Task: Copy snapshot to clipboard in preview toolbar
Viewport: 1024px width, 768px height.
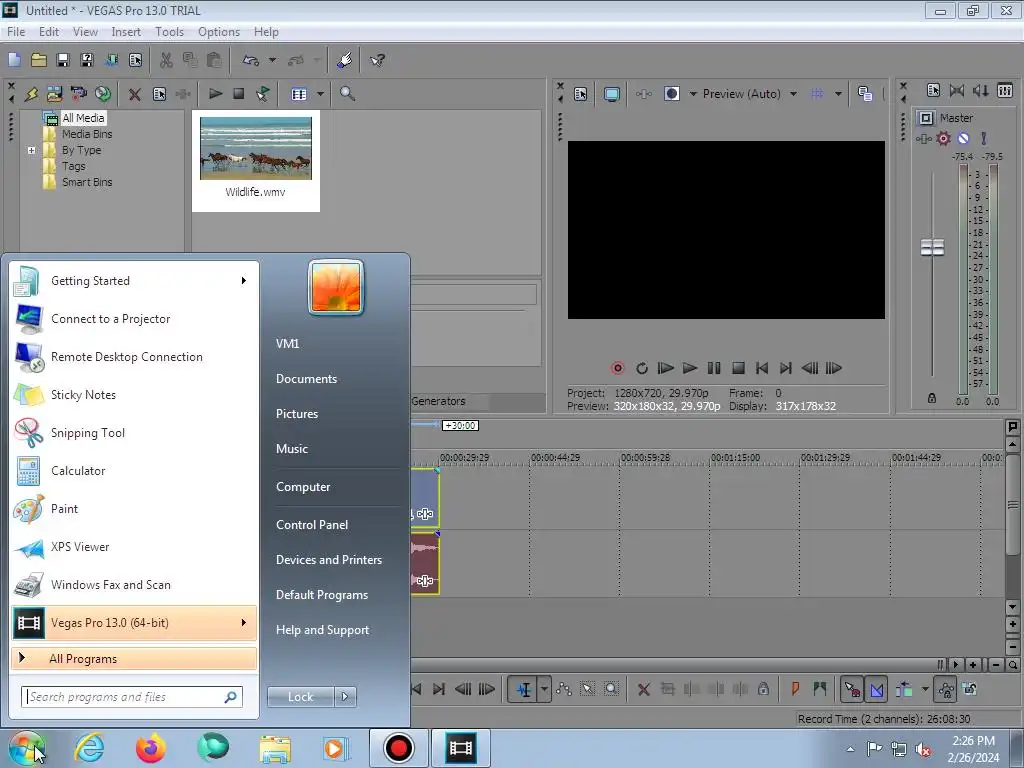Action: tap(865, 94)
